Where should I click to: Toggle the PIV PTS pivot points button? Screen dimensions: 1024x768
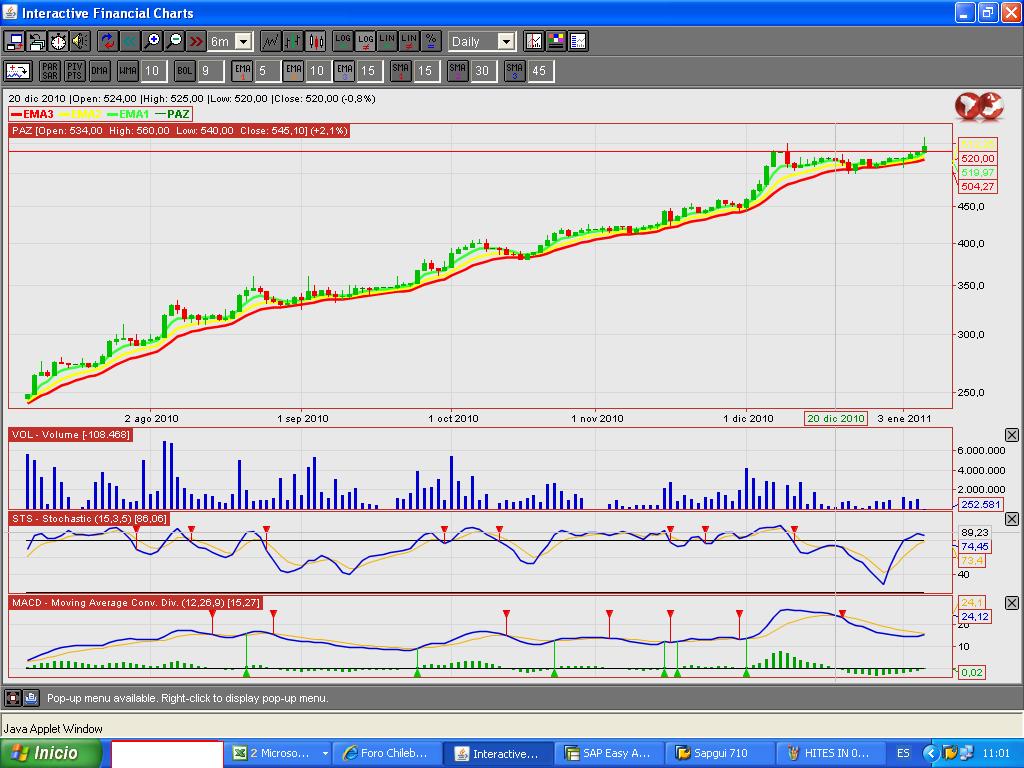click(75, 71)
